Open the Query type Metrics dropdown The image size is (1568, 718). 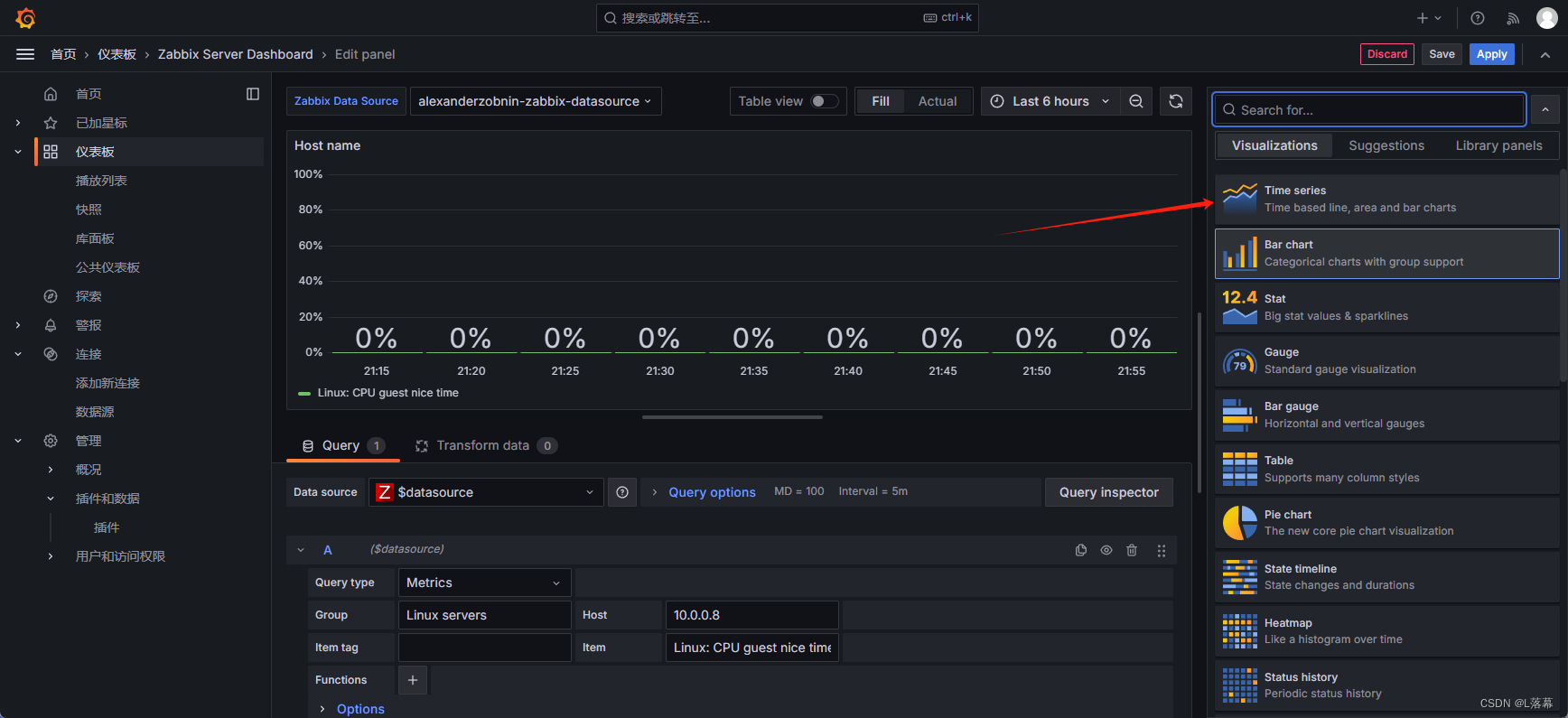coord(484,583)
